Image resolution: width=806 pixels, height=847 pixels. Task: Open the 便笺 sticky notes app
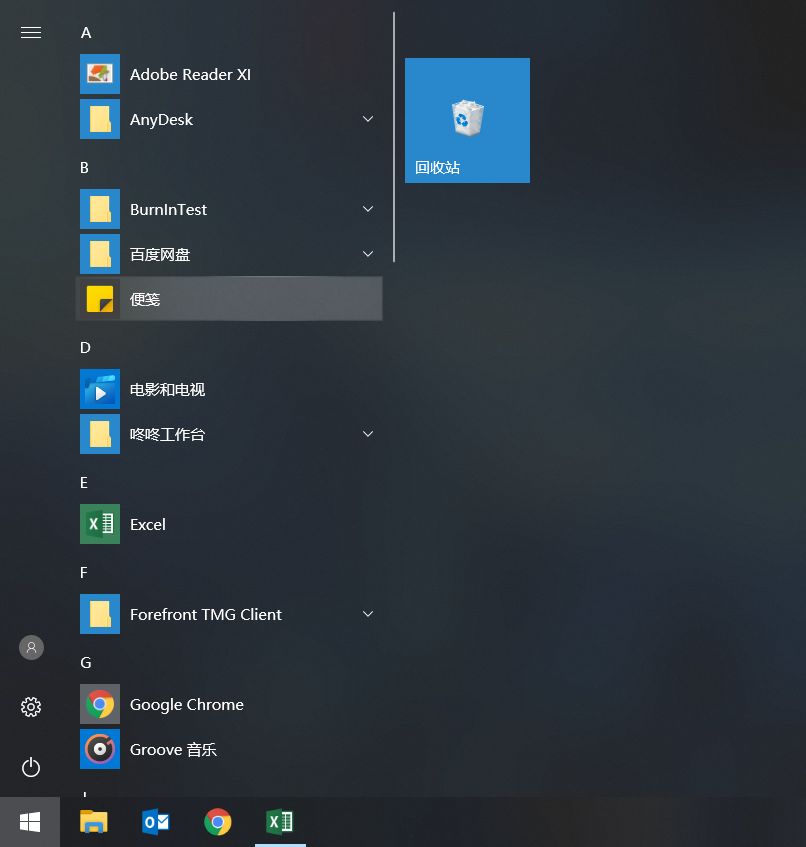pyautogui.click(x=145, y=299)
